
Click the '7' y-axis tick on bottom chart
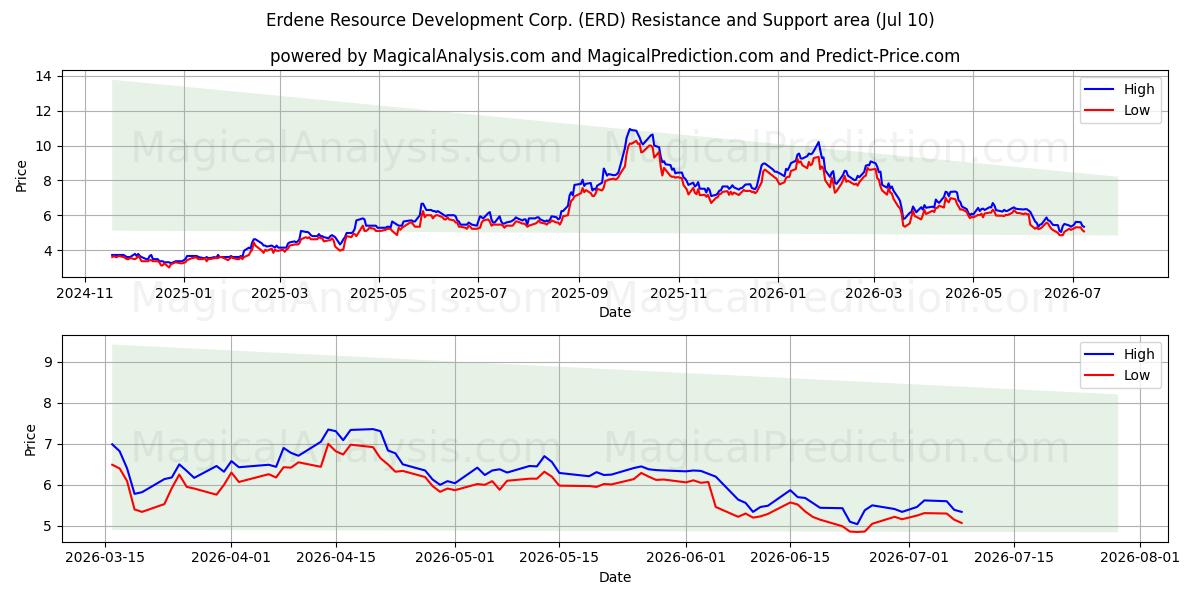(x=50, y=444)
